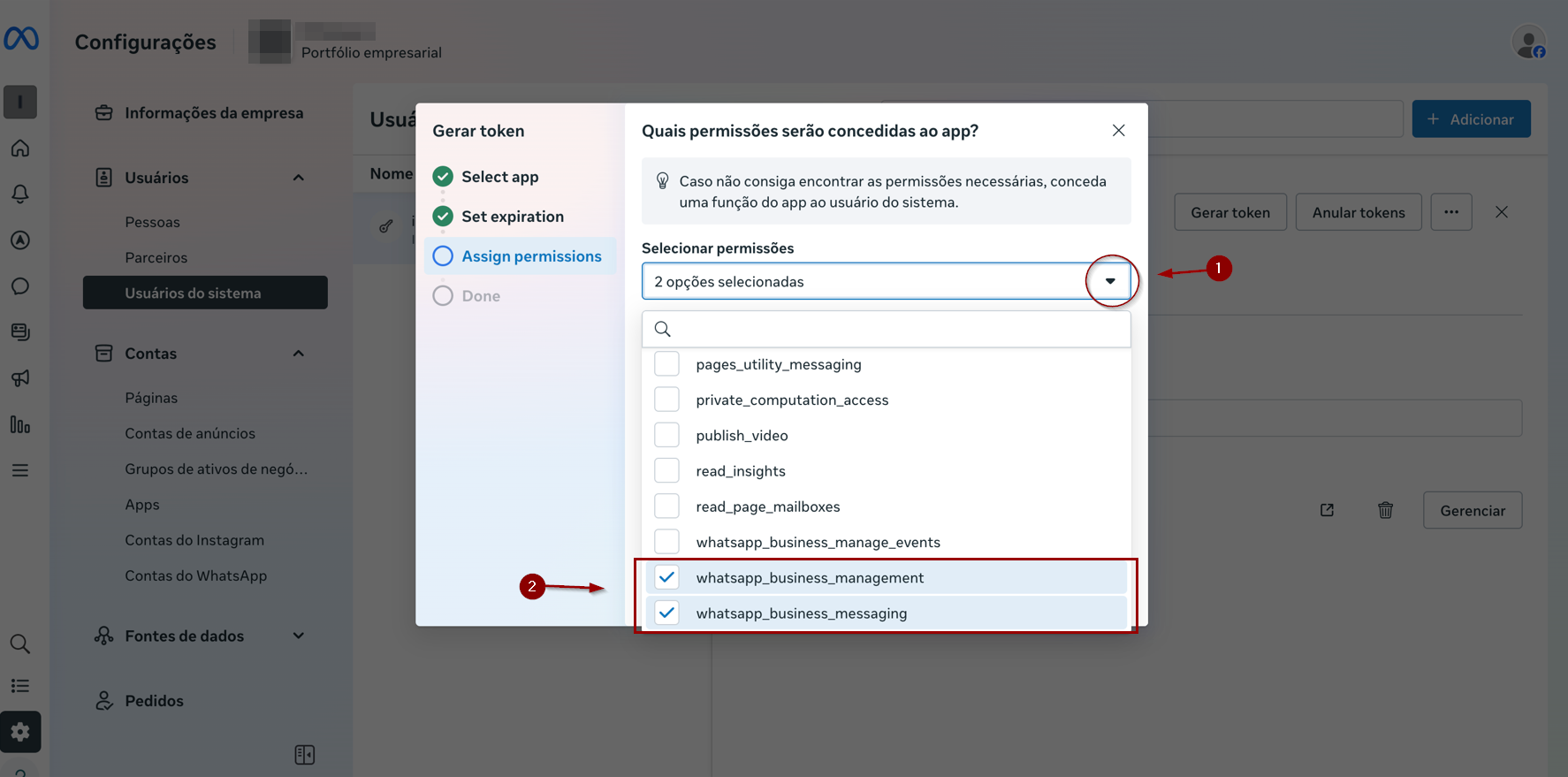1568x777 pixels.
Task: Select Pessoas in the sidebar
Action: [x=152, y=222]
